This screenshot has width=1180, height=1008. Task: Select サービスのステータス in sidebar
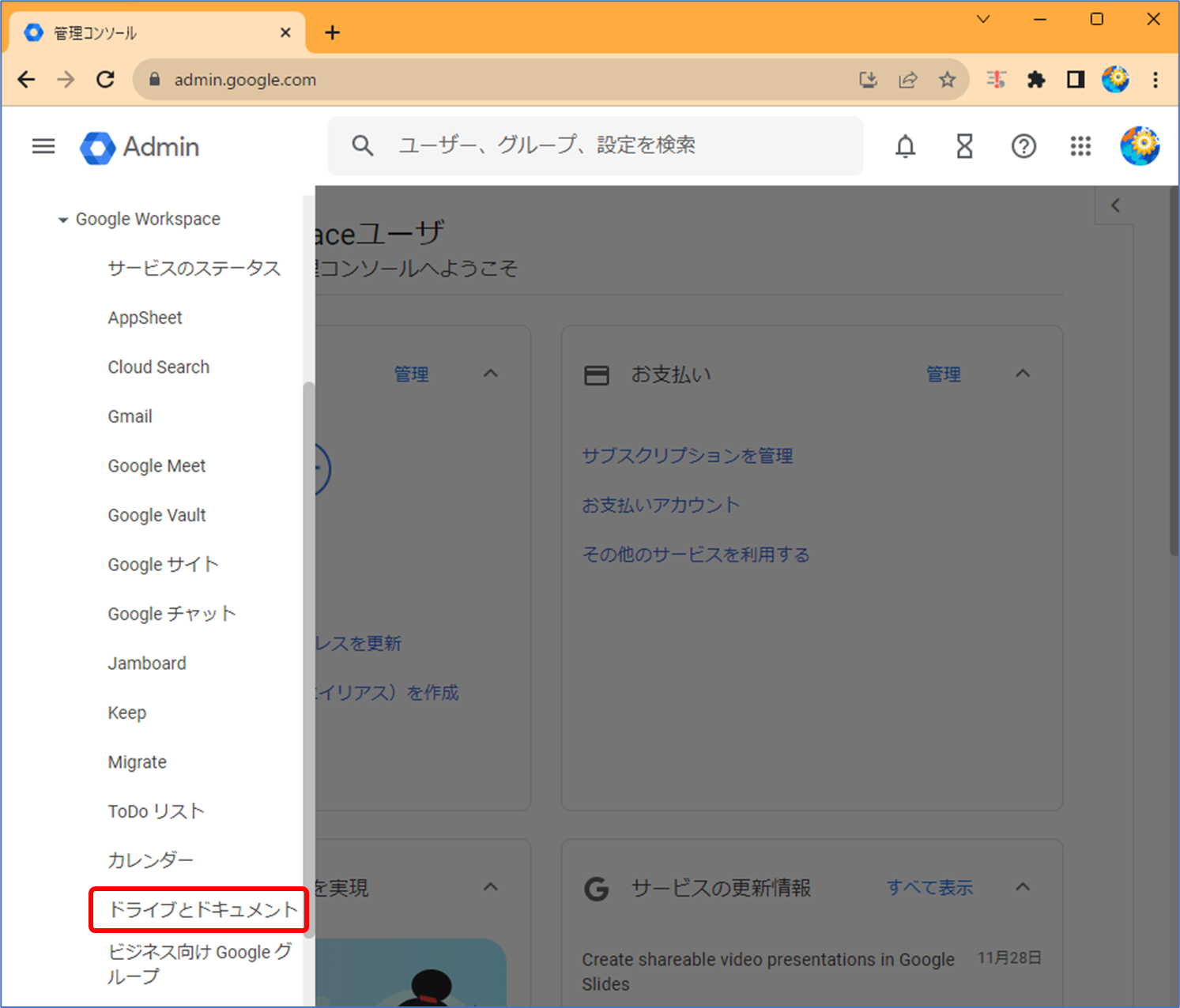(x=194, y=269)
